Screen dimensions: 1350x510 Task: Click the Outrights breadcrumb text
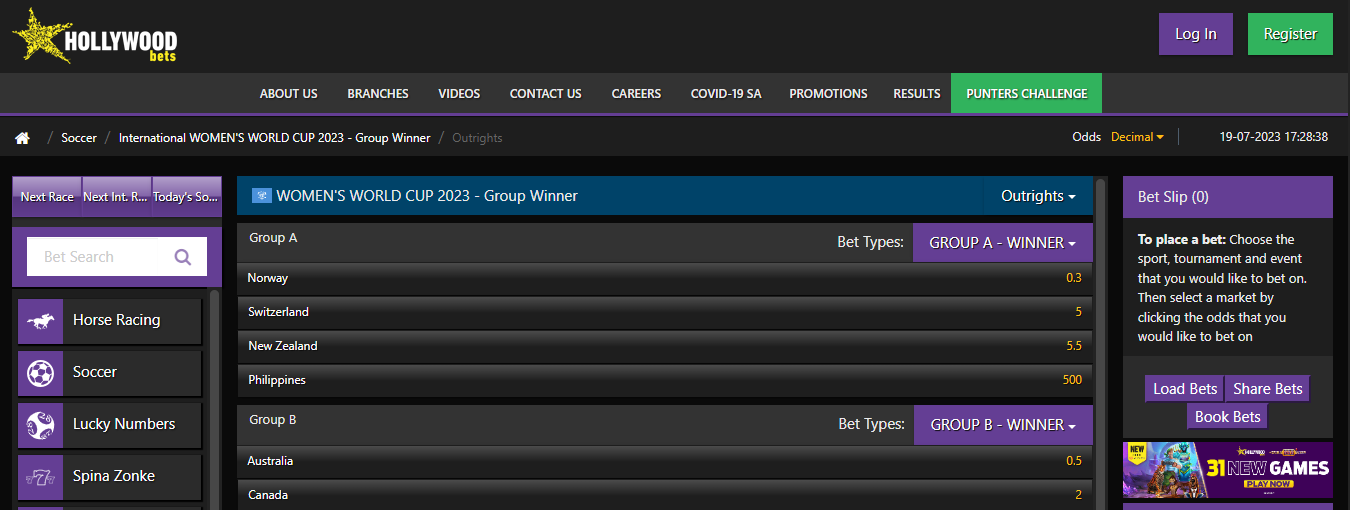(477, 138)
